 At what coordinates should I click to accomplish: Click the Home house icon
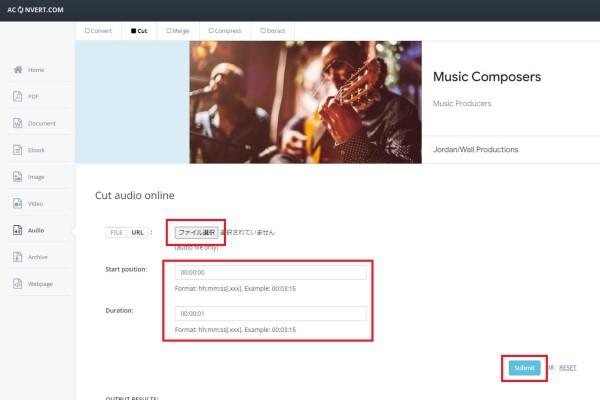tap(18, 70)
